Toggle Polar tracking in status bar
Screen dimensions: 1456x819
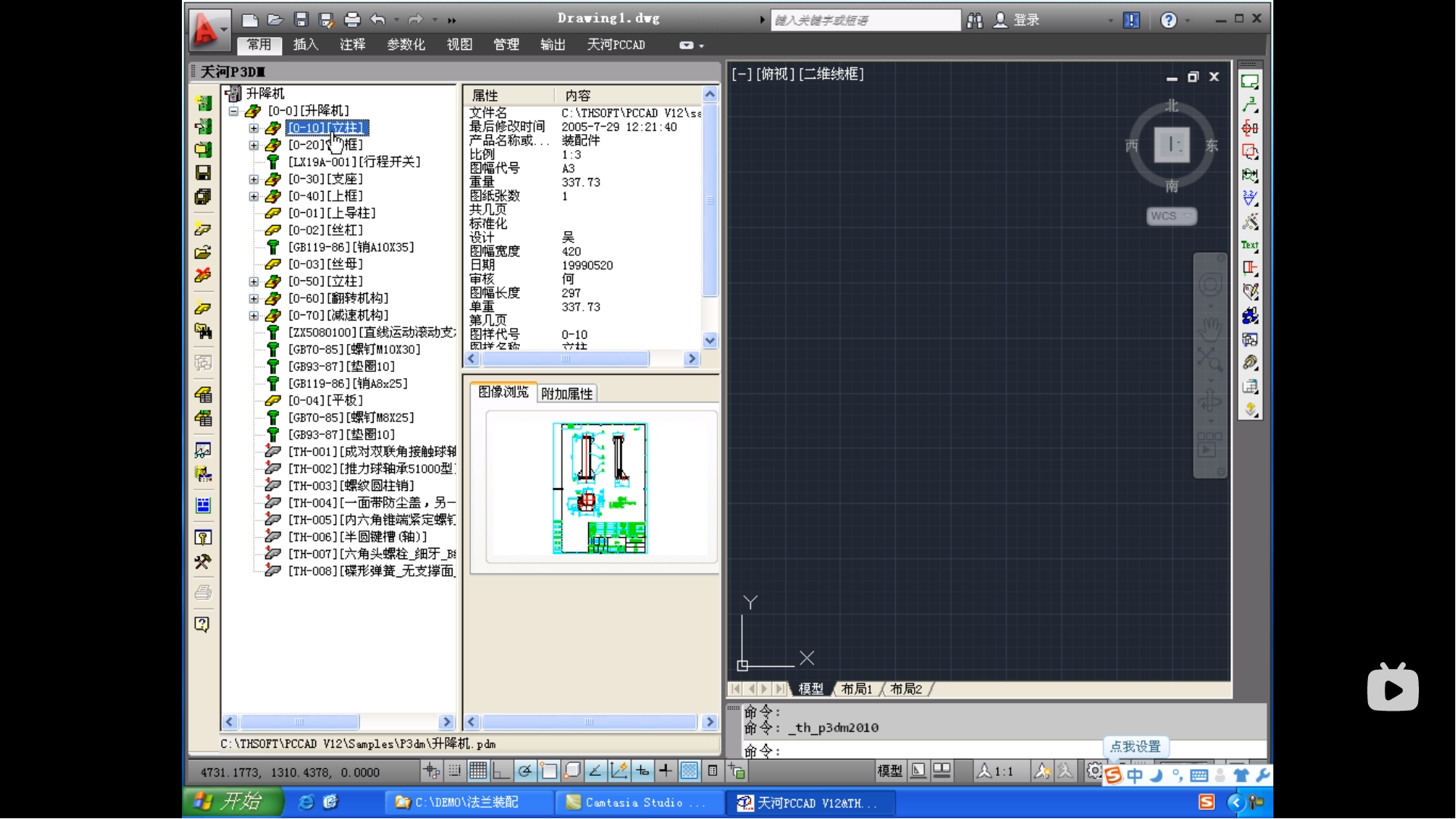(x=524, y=771)
